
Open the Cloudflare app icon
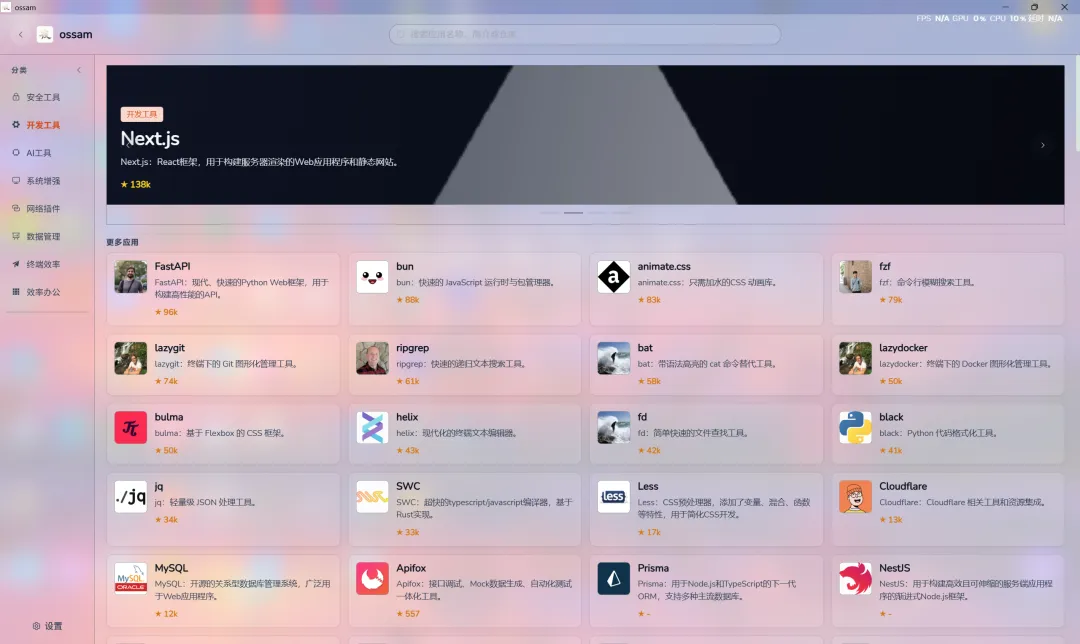point(855,497)
